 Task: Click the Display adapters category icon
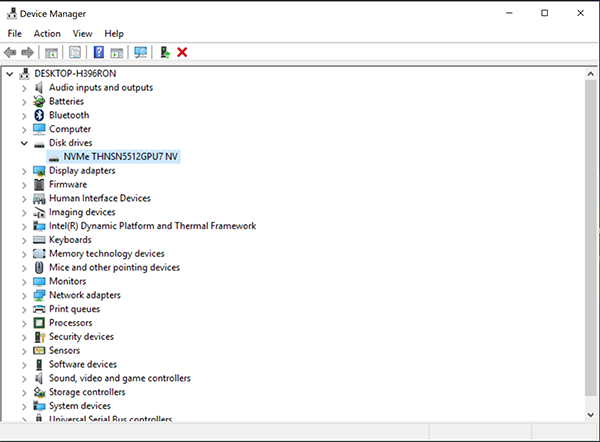coord(39,171)
